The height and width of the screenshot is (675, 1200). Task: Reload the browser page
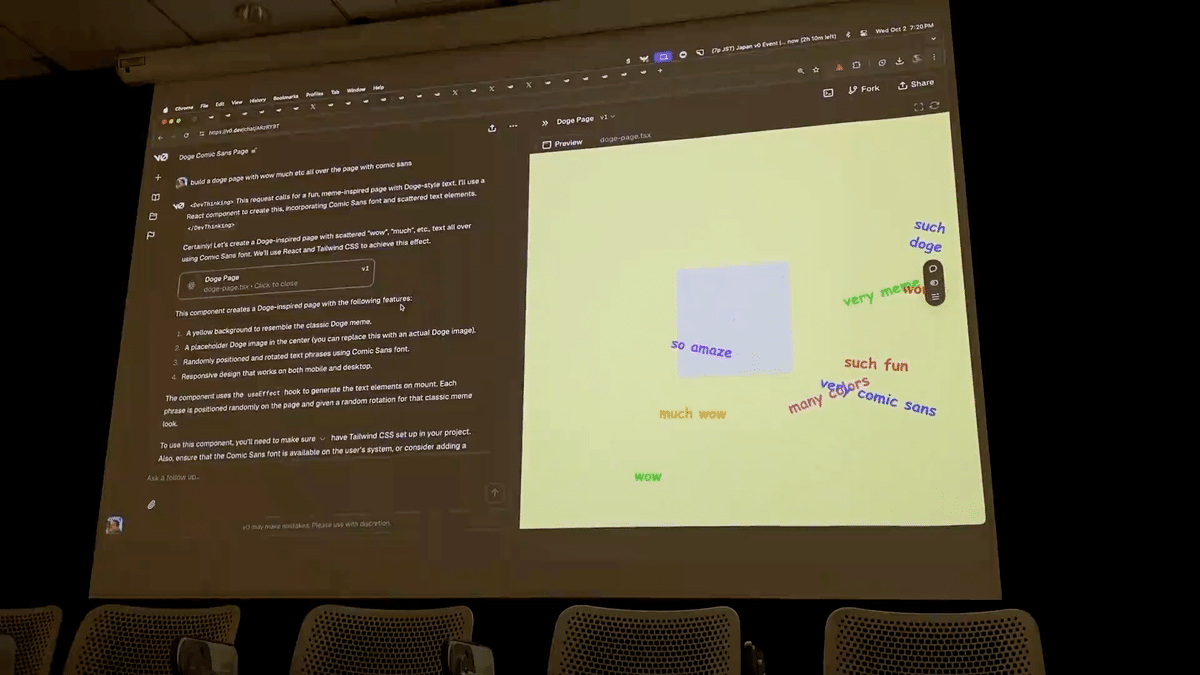tap(186, 135)
